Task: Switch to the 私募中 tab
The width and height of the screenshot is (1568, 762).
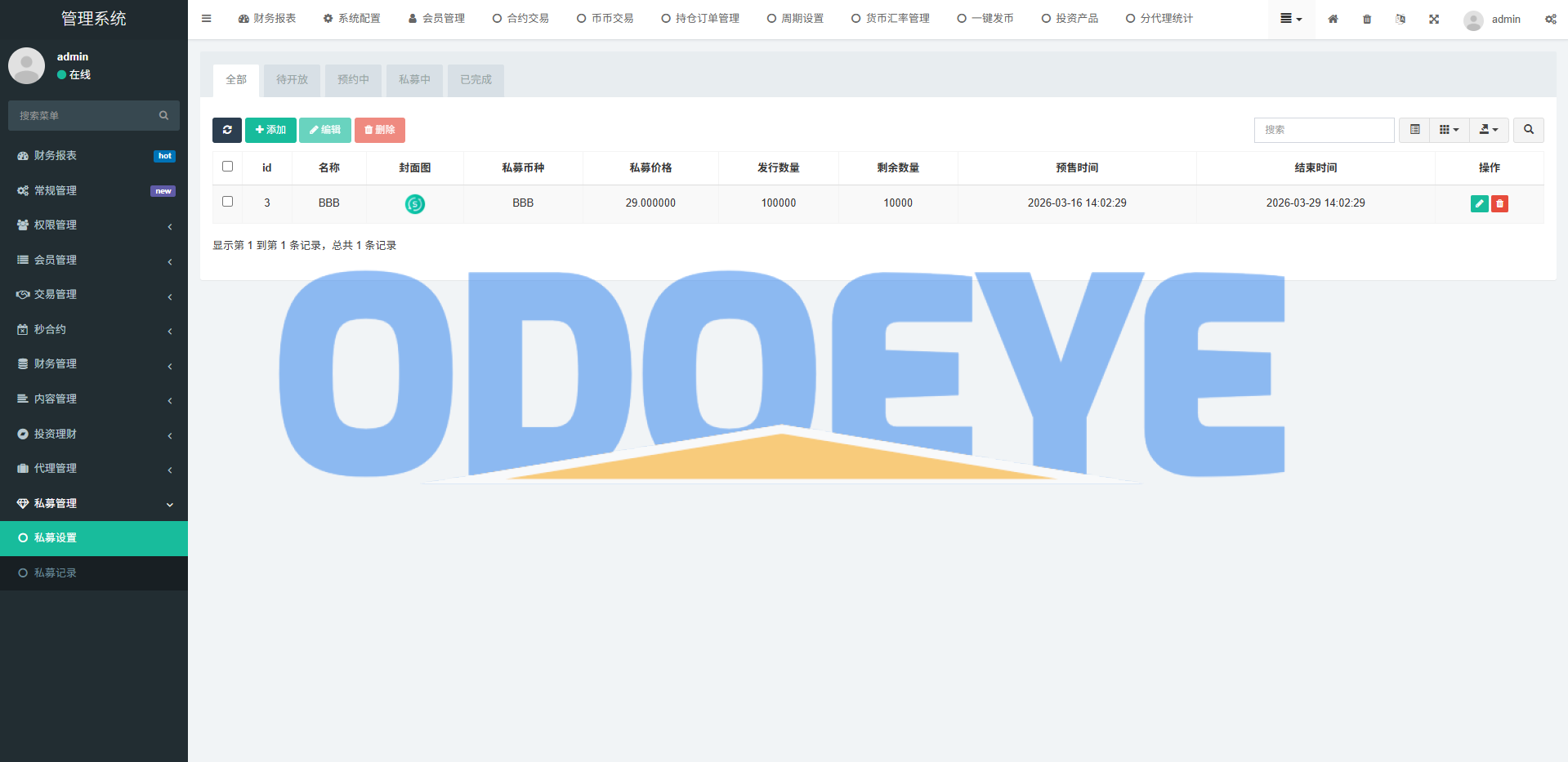Action: click(414, 80)
